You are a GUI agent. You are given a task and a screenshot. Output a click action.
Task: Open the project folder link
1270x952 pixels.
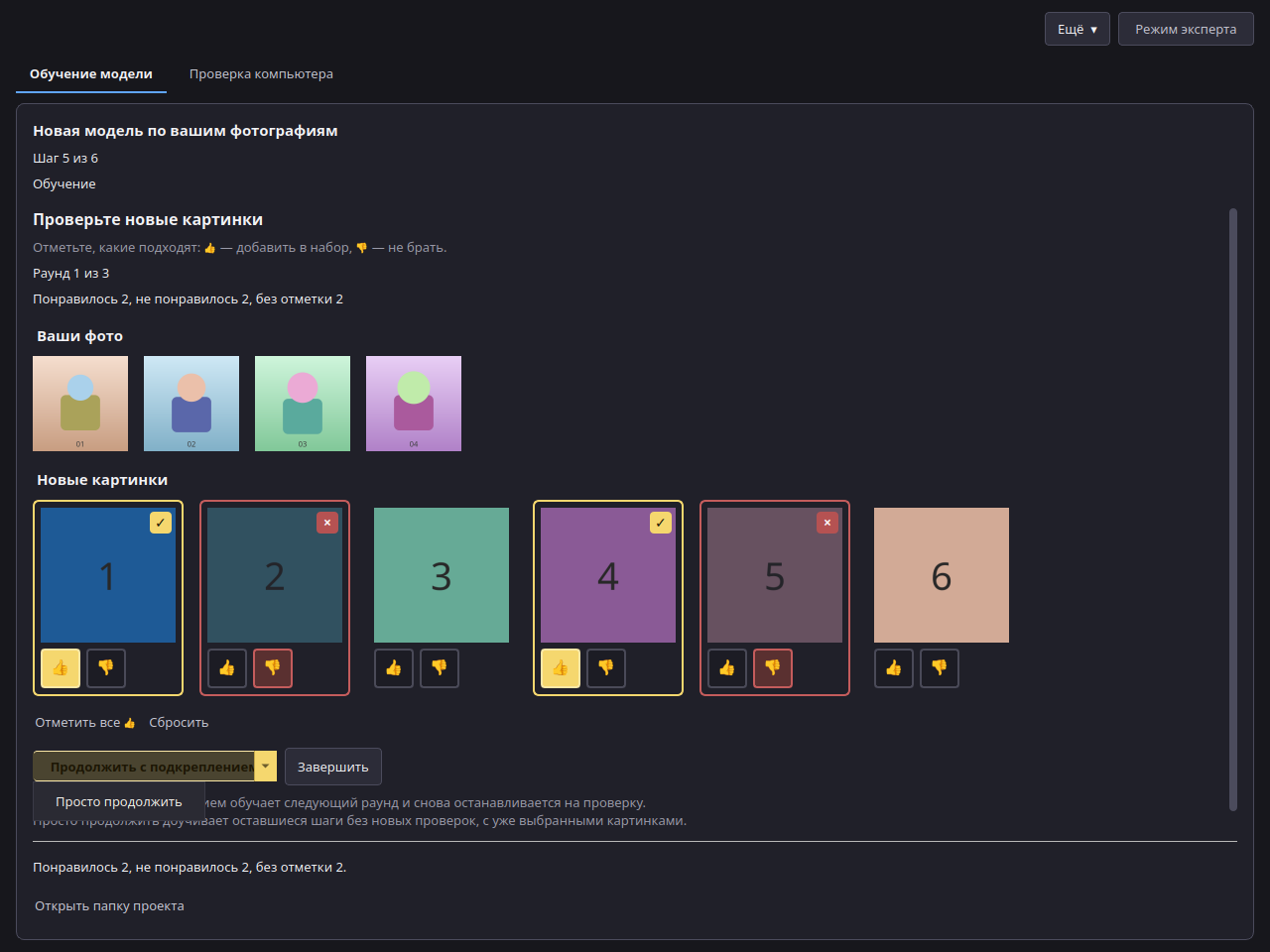pyautogui.click(x=109, y=906)
